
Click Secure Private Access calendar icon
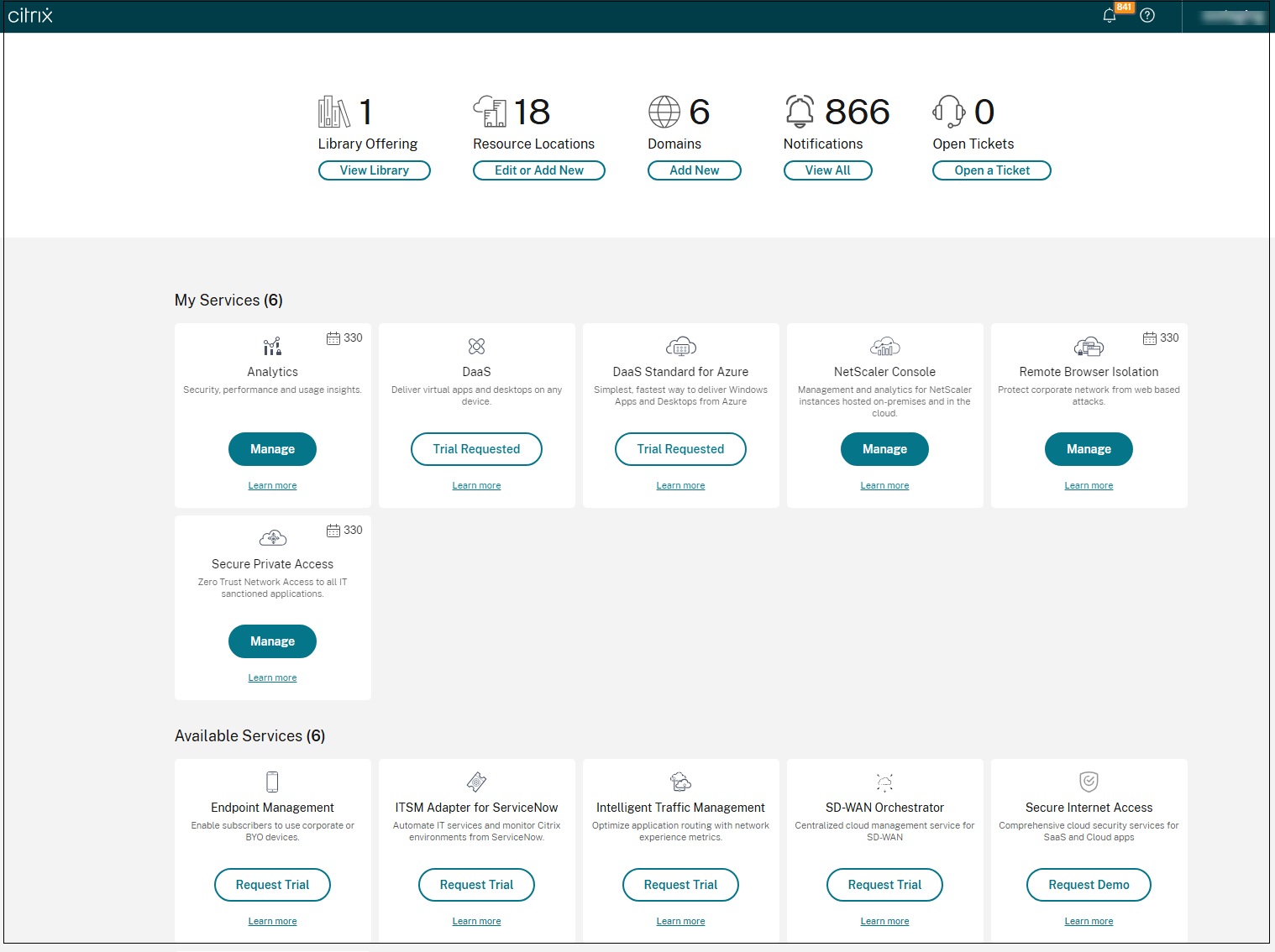click(333, 531)
